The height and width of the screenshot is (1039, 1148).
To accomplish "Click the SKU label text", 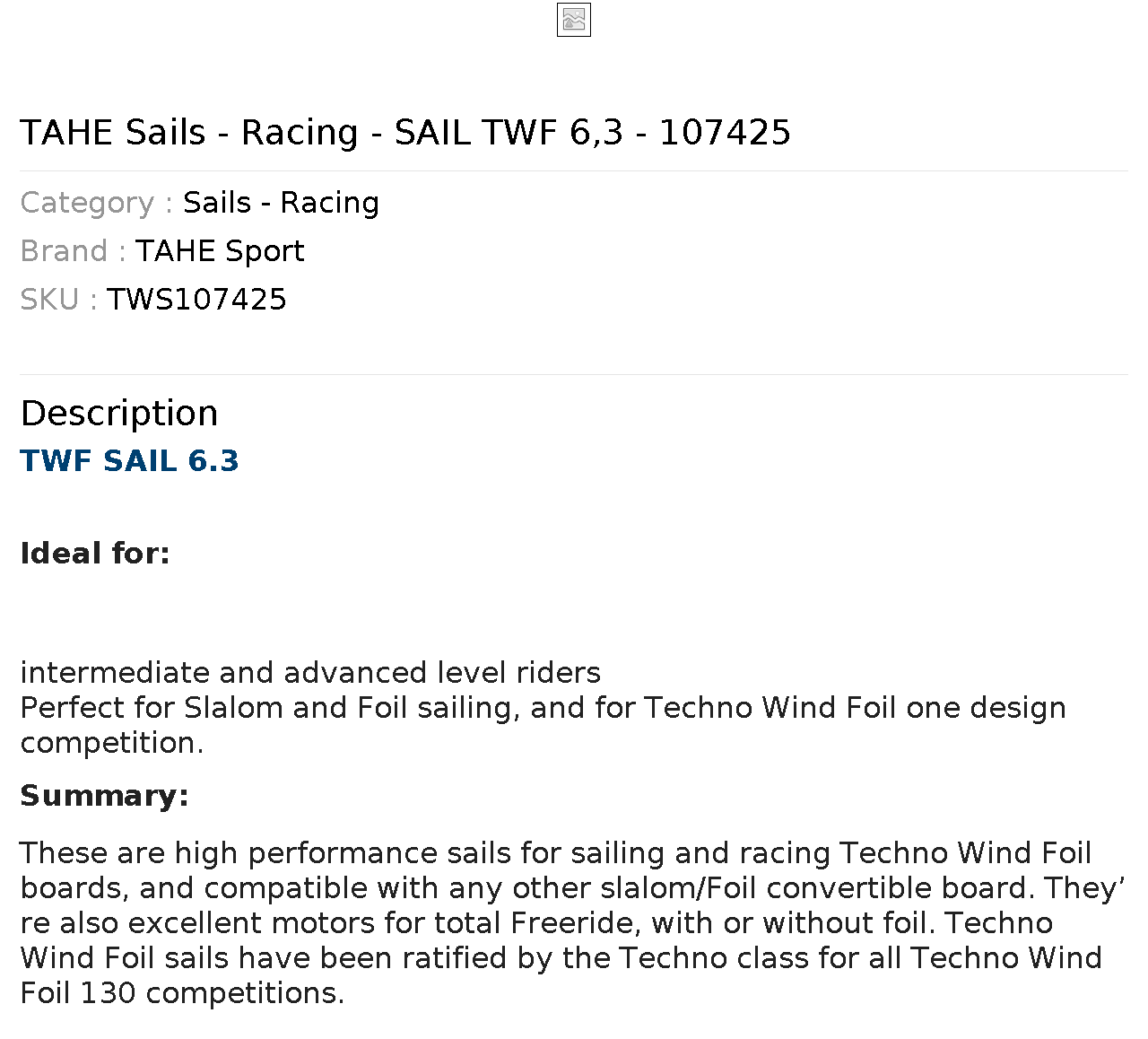I will pos(58,300).
